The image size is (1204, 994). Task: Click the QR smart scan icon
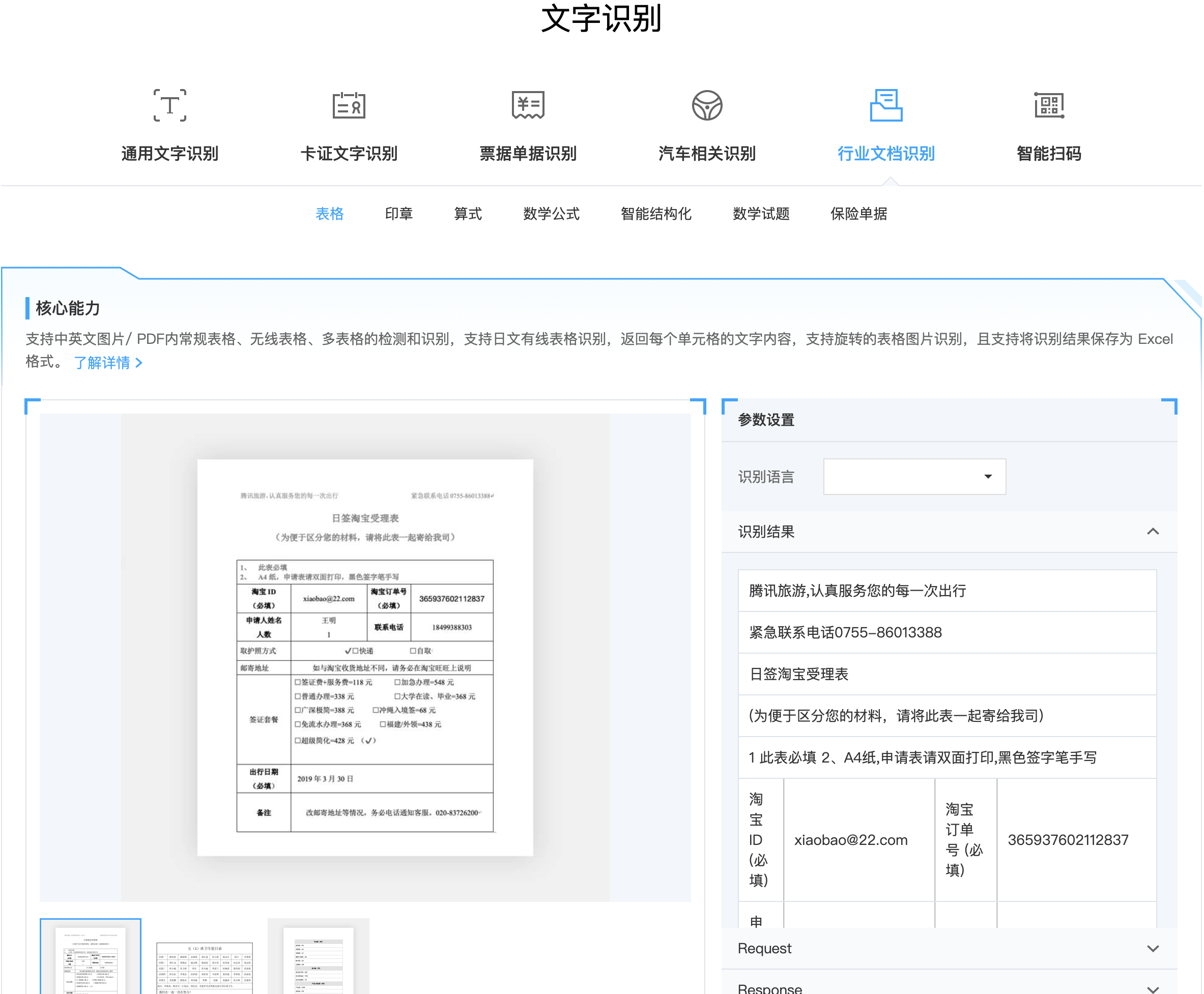coord(1049,105)
